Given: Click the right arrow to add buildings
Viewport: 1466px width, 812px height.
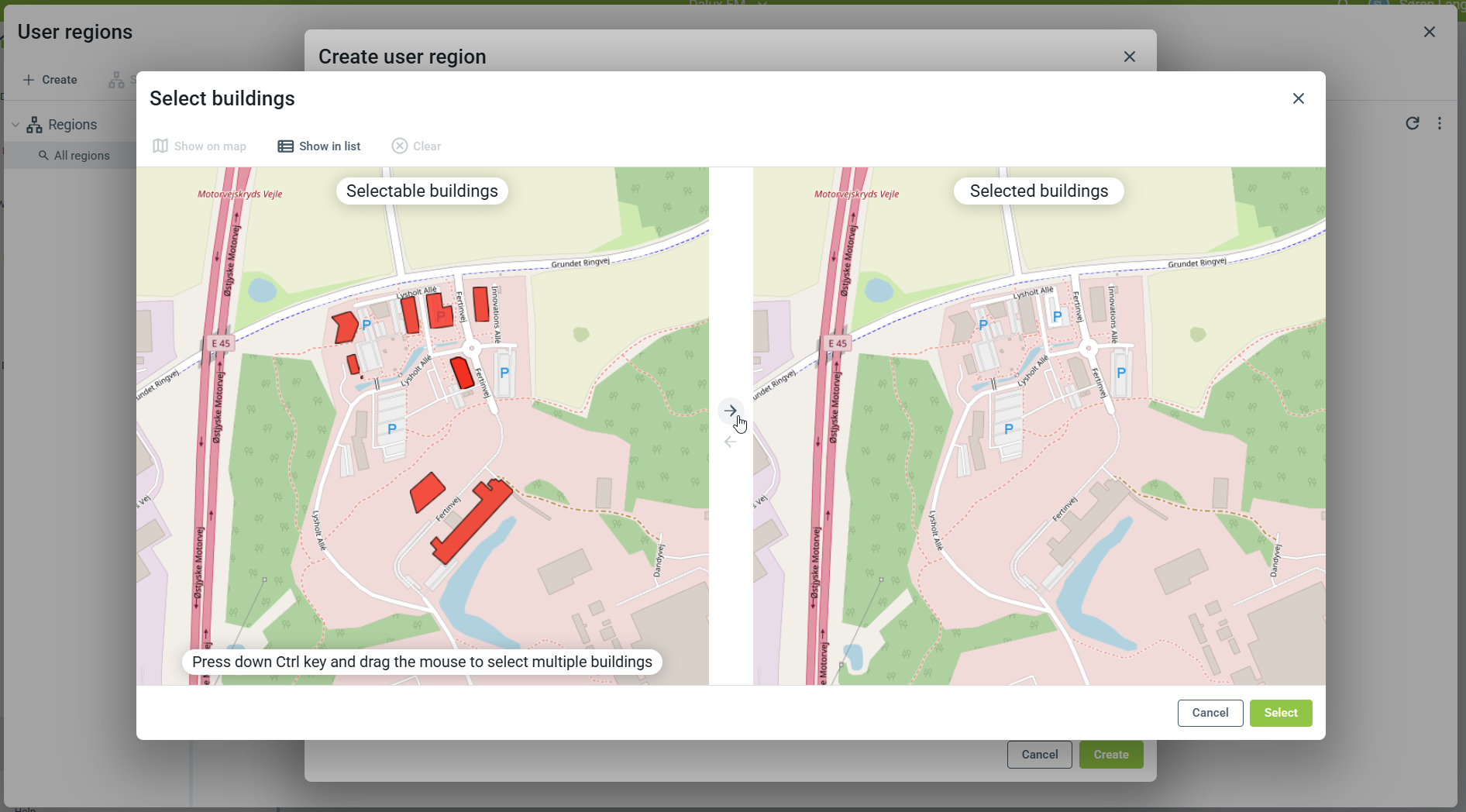Looking at the screenshot, I should [730, 411].
